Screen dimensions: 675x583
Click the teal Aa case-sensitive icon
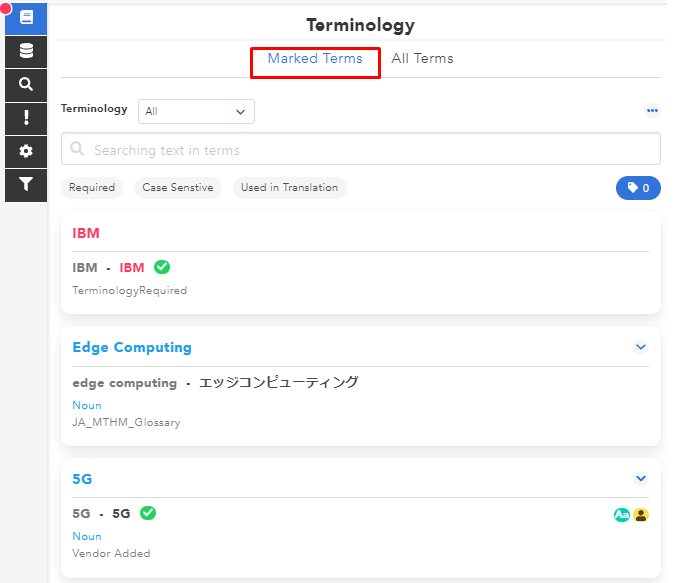621,515
